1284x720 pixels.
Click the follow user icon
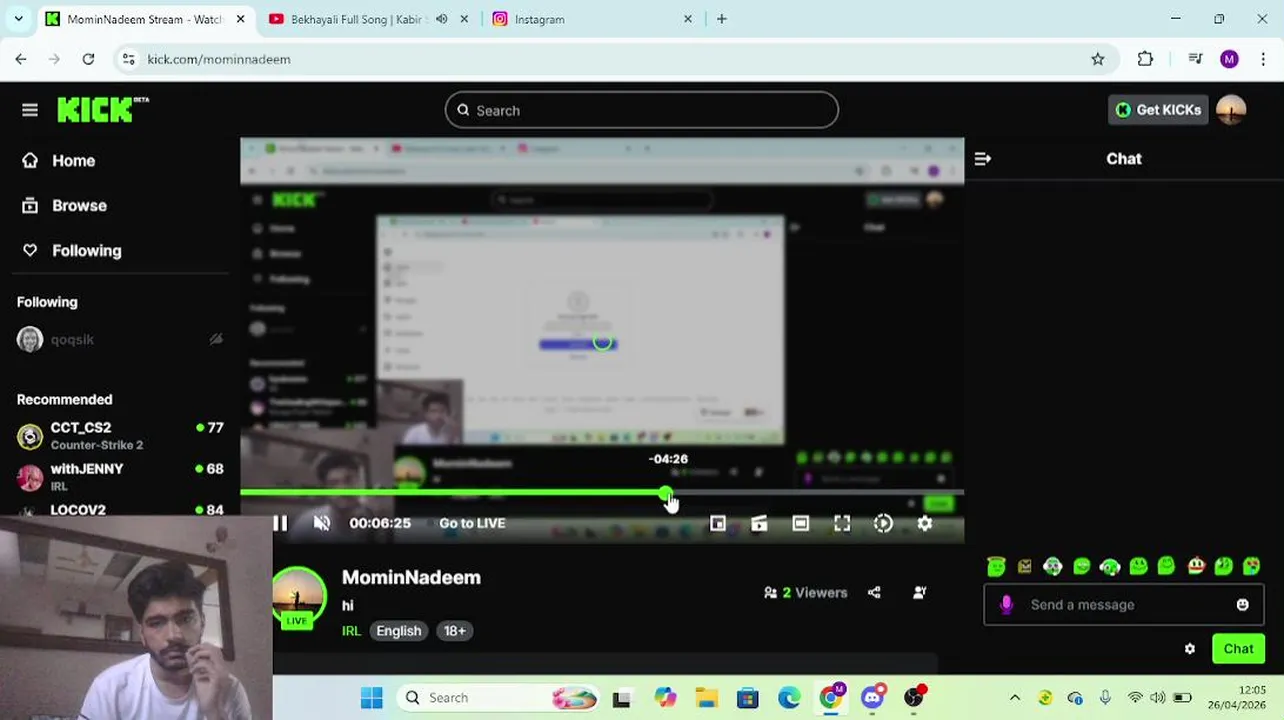tap(920, 593)
